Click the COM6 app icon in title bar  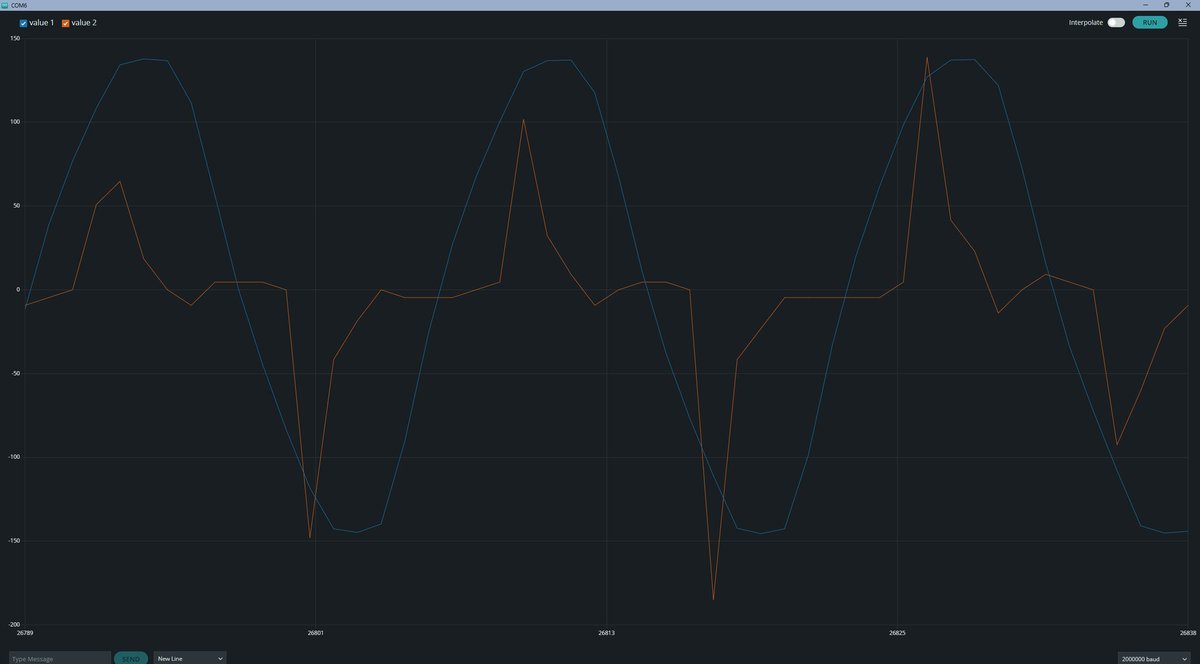5,5
